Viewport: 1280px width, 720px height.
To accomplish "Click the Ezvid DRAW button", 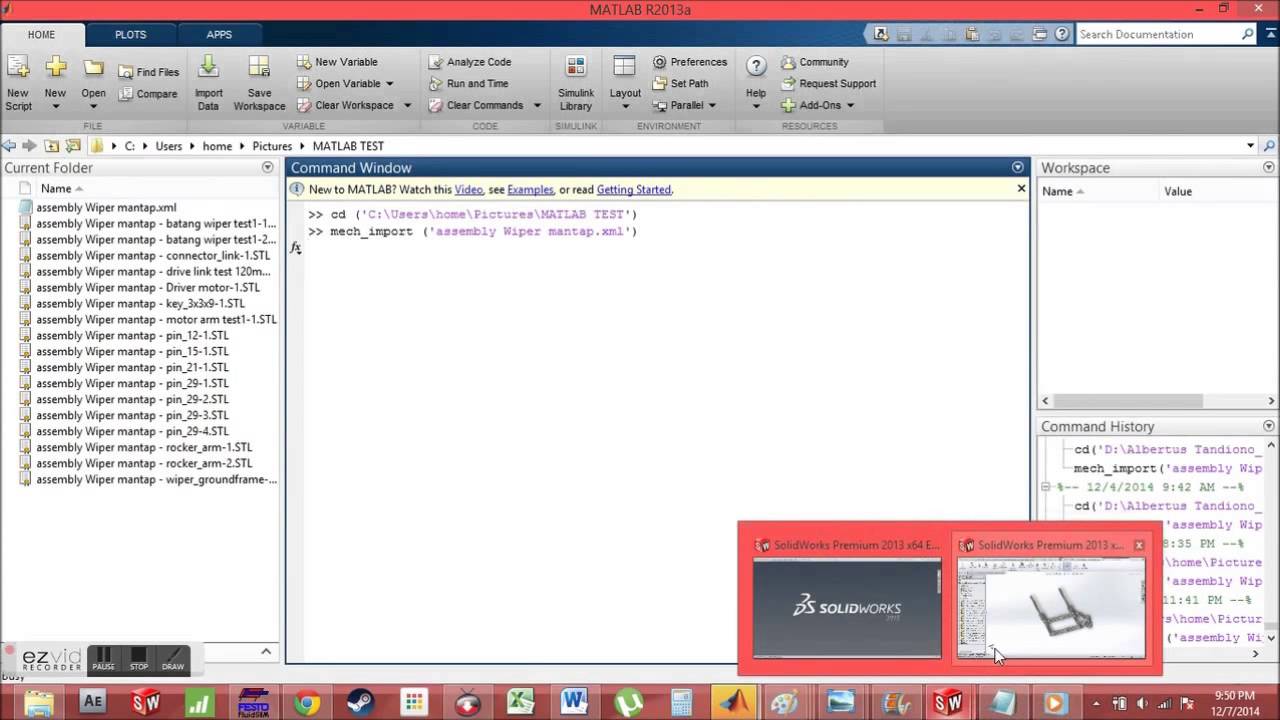I will pyautogui.click(x=173, y=660).
